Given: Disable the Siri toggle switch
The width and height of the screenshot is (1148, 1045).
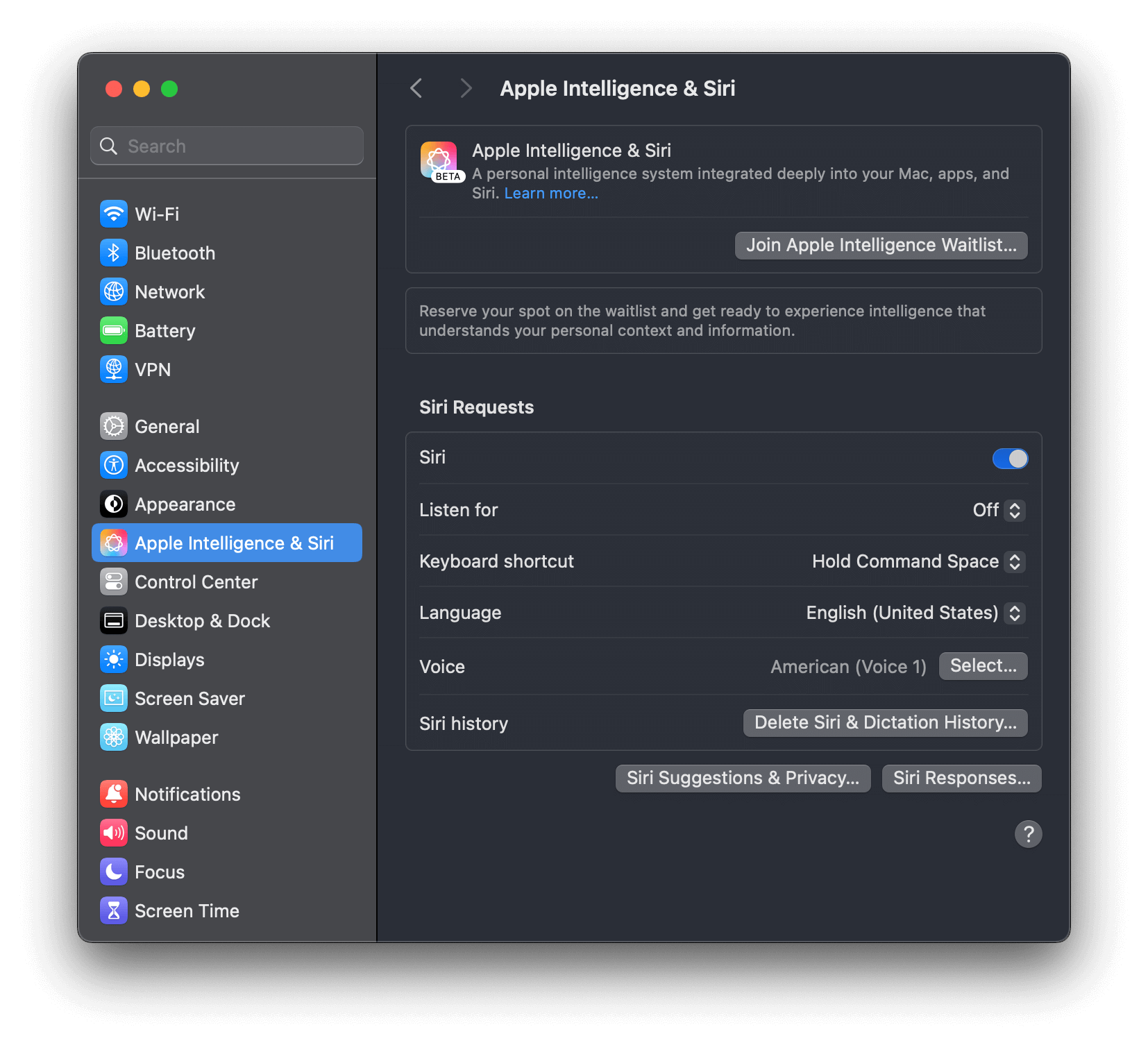Looking at the screenshot, I should pyautogui.click(x=1011, y=458).
